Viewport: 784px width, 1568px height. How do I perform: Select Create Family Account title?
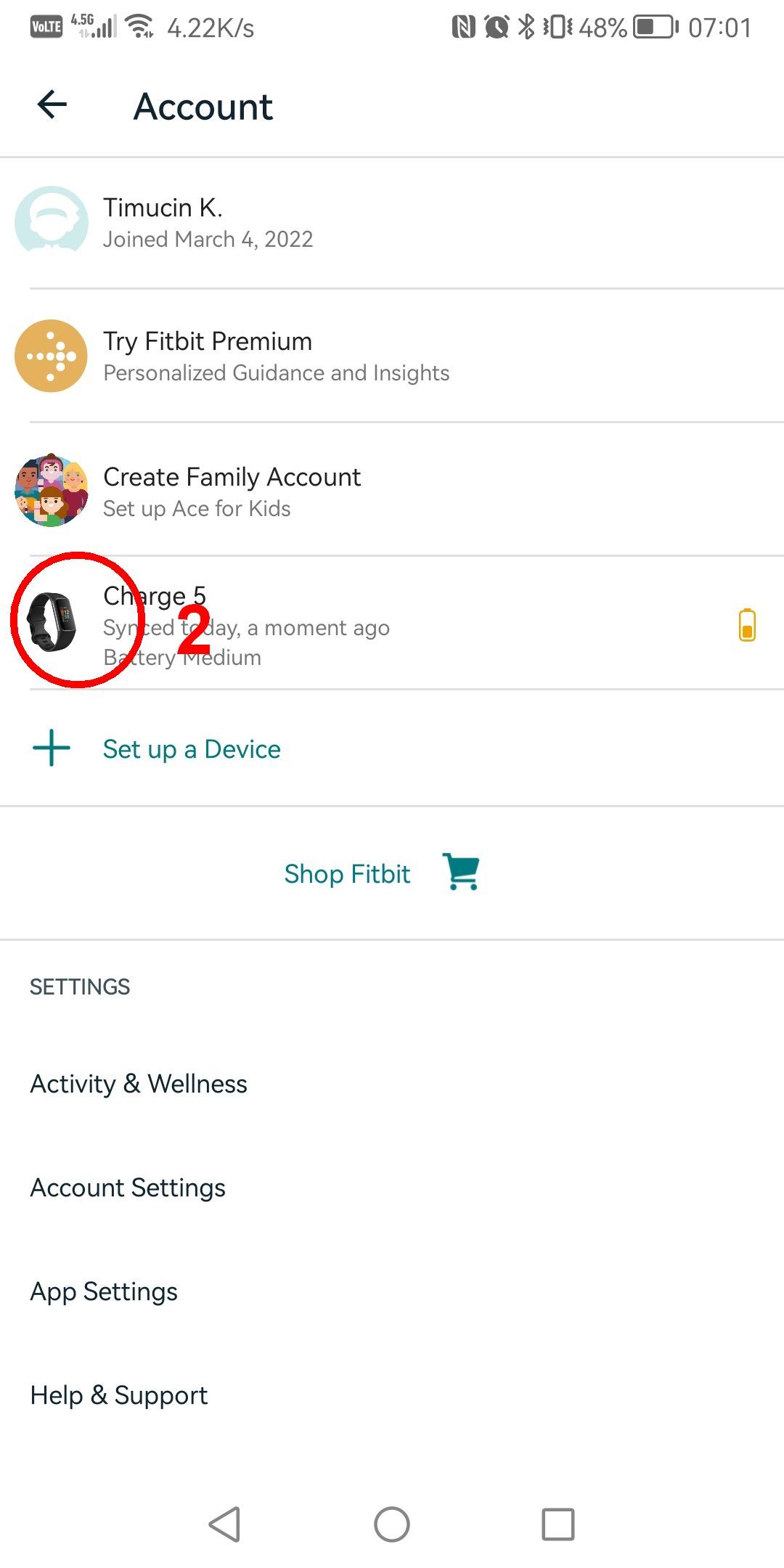pyautogui.click(x=232, y=477)
